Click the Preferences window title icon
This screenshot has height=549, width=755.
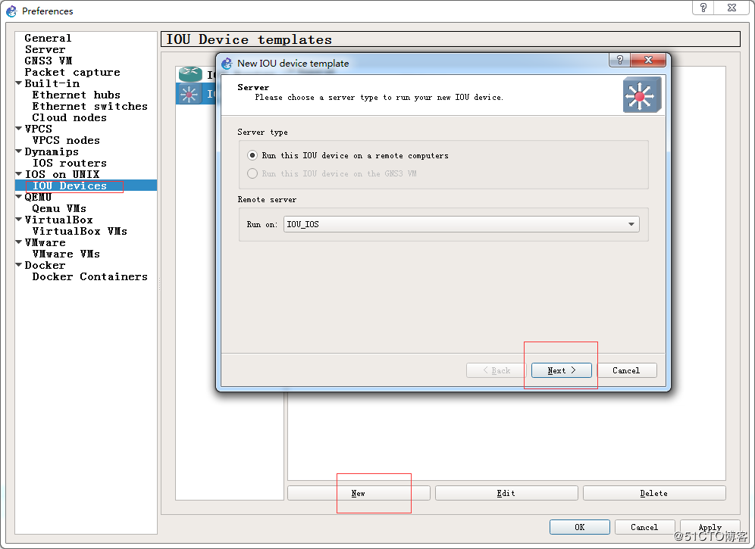point(12,11)
